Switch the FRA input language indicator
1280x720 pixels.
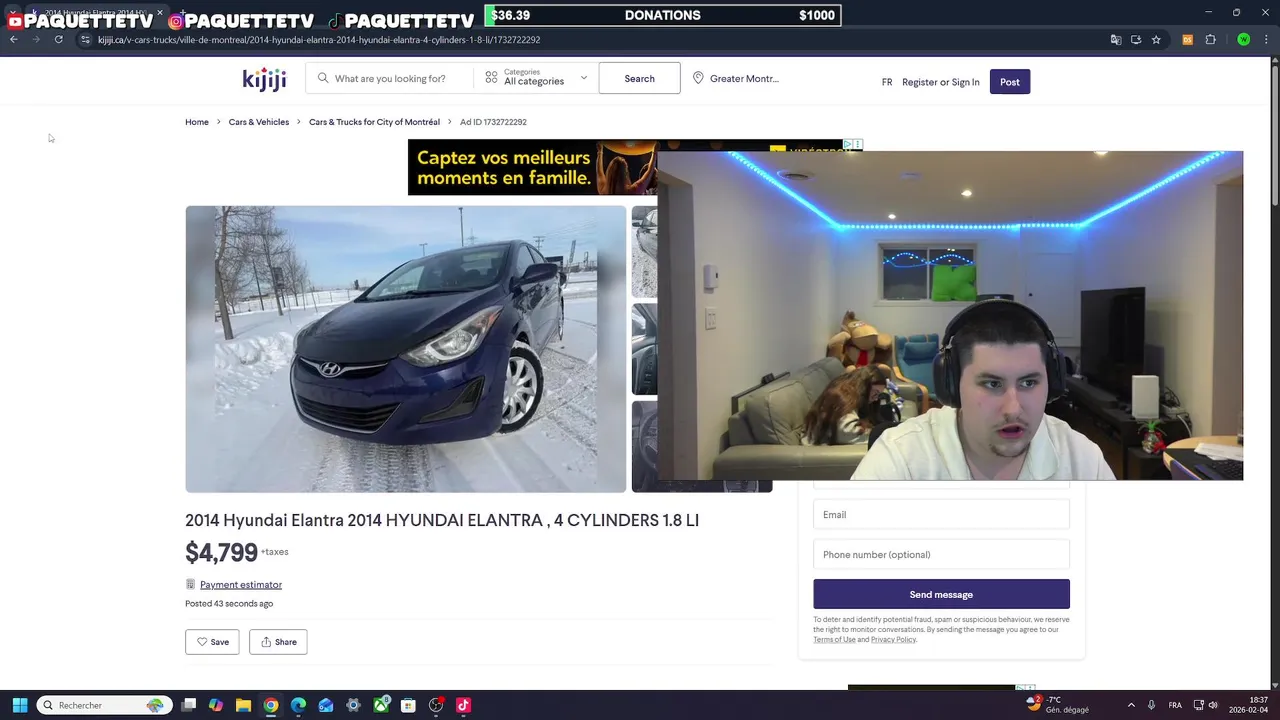point(1175,705)
